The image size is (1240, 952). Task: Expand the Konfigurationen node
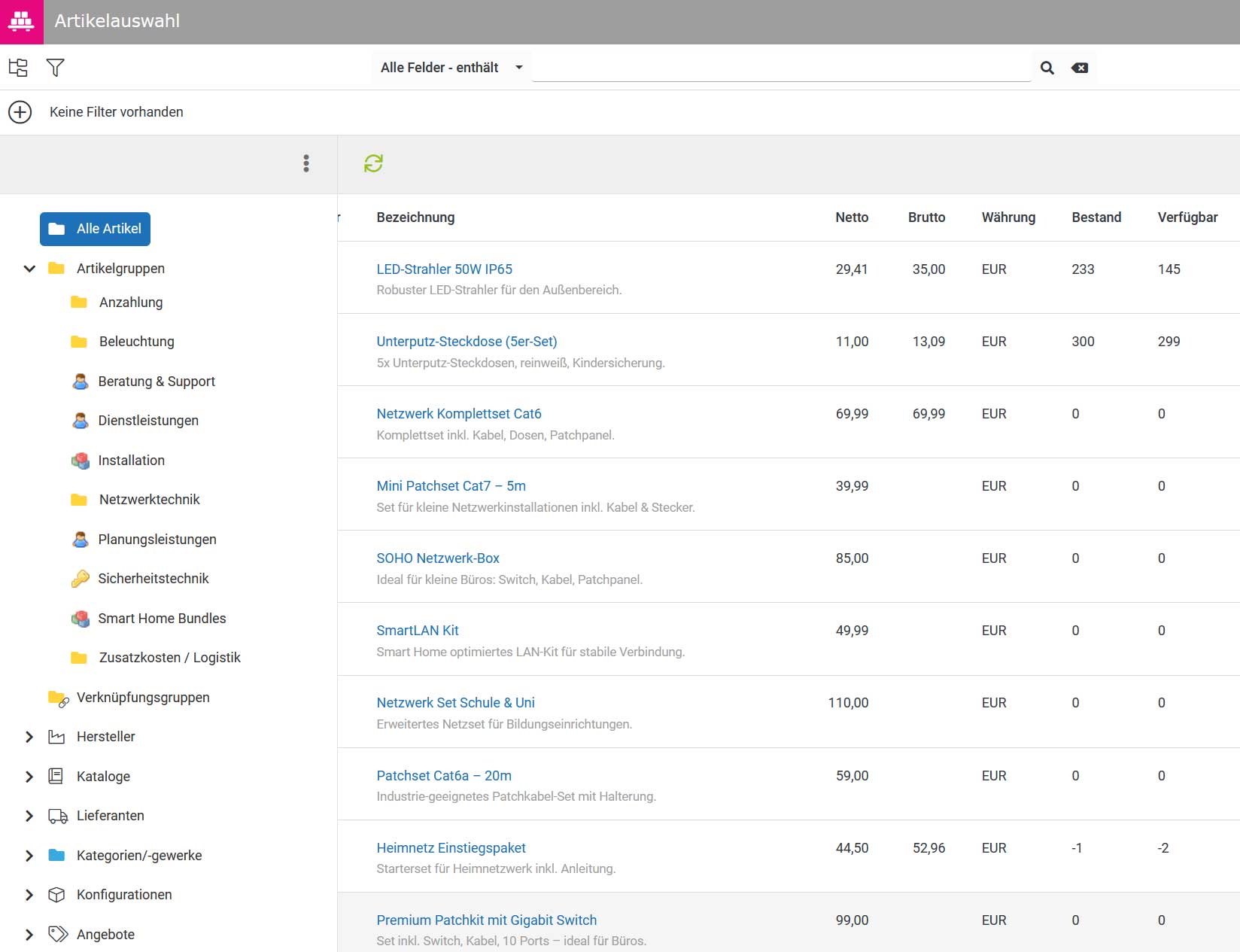tap(29, 895)
